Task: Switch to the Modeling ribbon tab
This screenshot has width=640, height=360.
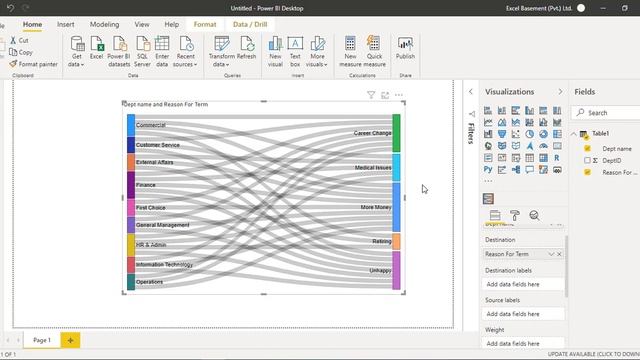Action: tap(104, 24)
